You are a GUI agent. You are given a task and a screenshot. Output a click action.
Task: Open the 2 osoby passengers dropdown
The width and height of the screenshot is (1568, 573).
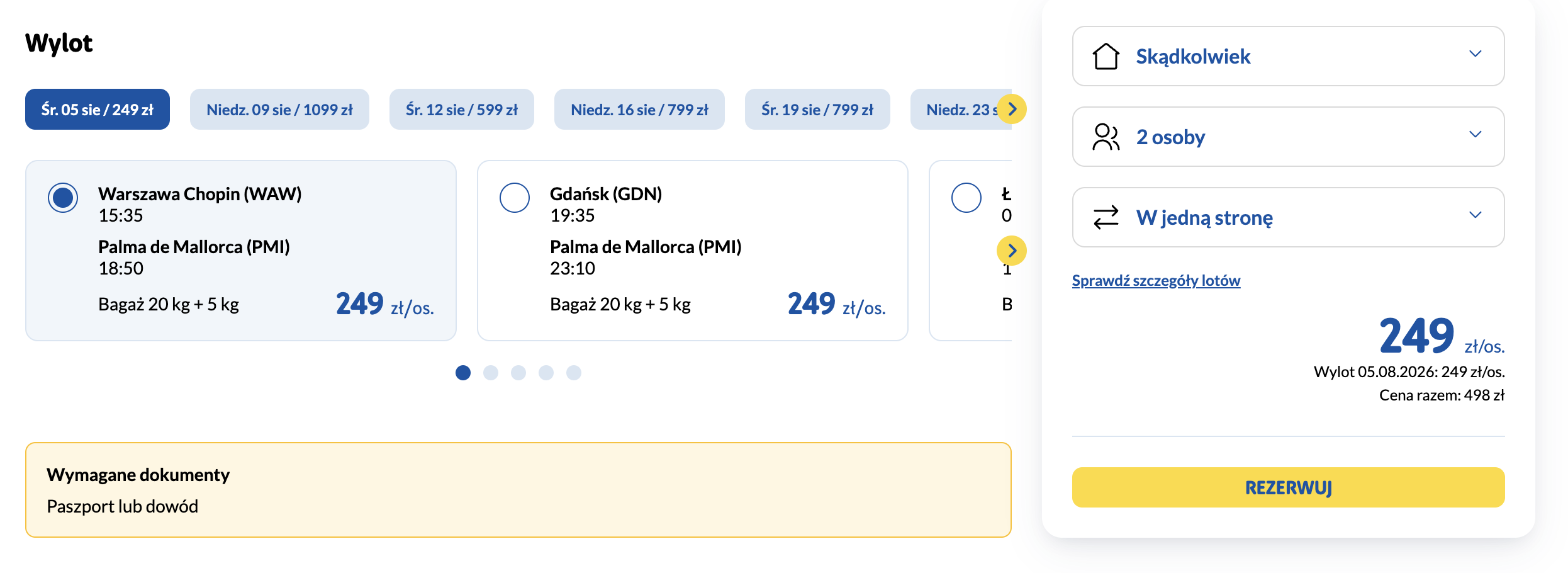tap(1288, 137)
